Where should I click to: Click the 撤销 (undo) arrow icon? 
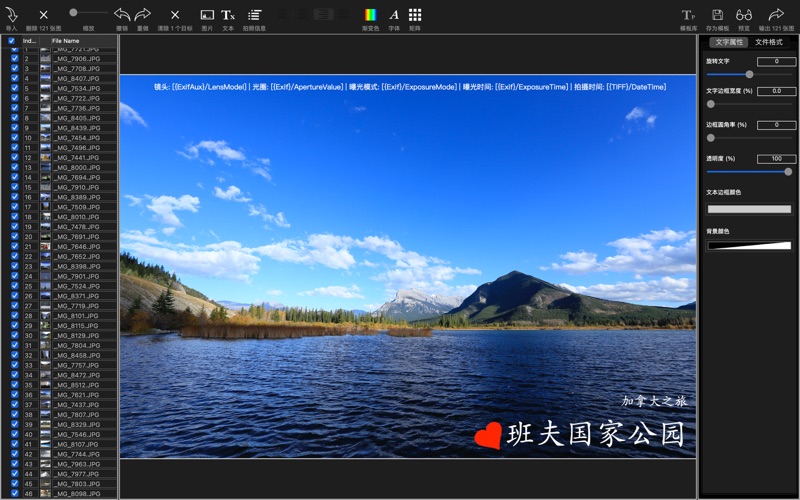pos(121,15)
